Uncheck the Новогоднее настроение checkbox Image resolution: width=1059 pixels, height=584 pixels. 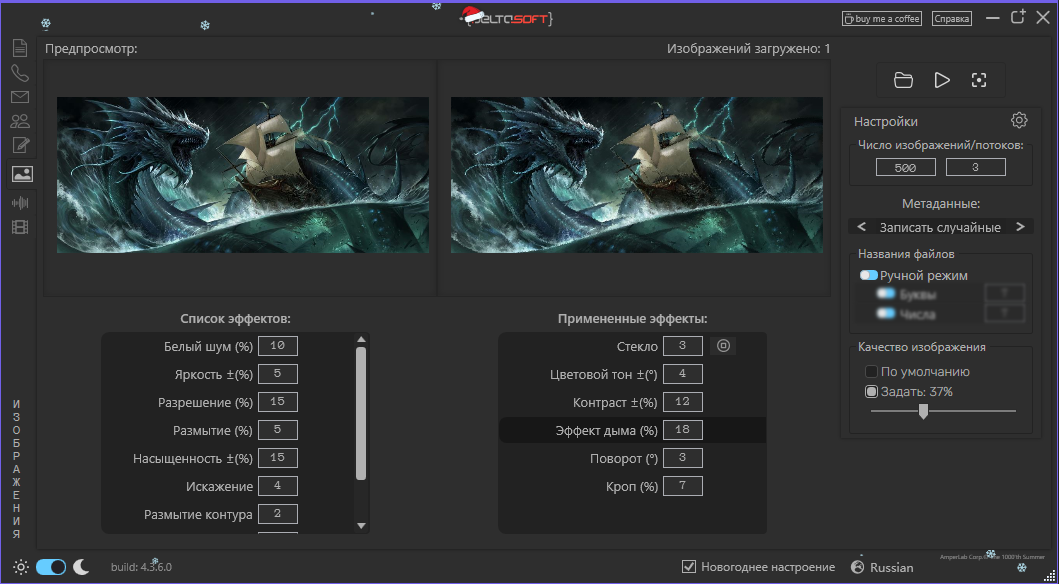click(688, 567)
